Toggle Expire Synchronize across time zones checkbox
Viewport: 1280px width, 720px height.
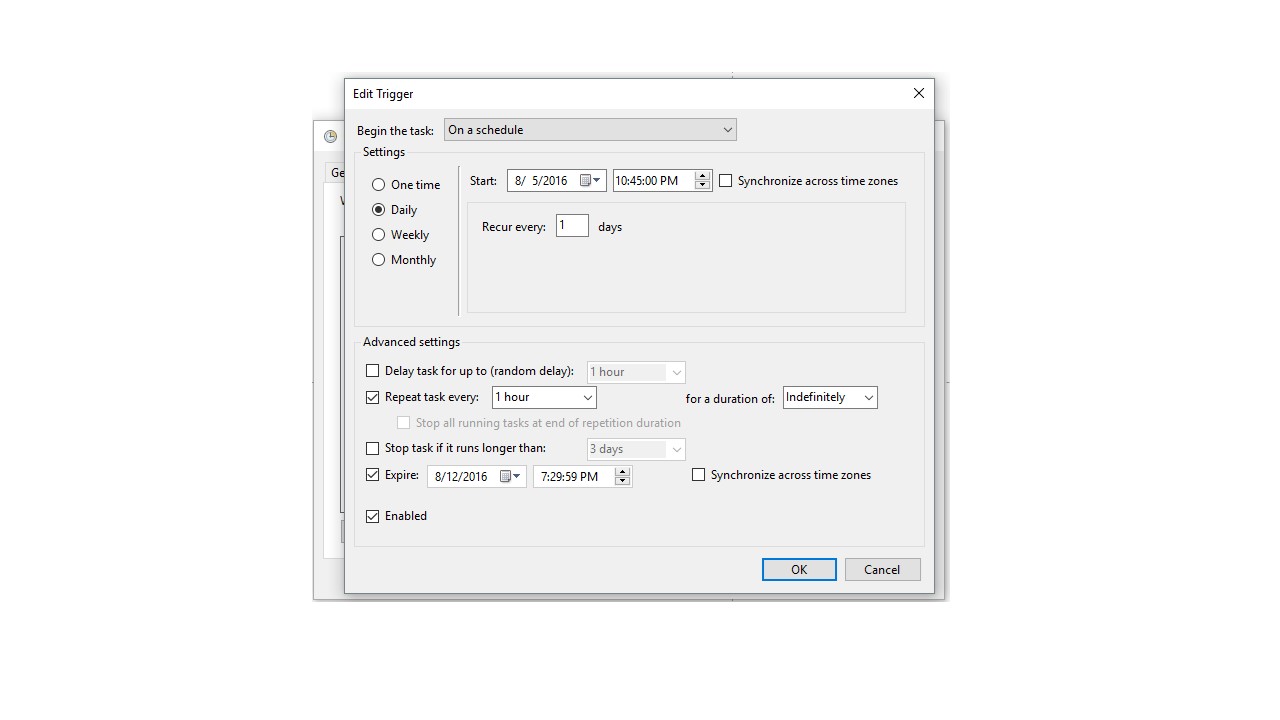(x=699, y=475)
